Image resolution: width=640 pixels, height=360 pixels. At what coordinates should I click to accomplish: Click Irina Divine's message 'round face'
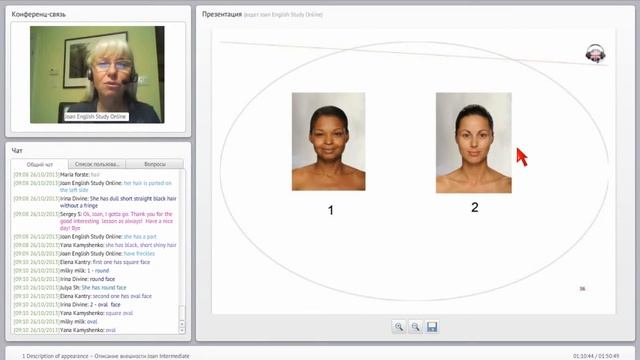pos(102,280)
